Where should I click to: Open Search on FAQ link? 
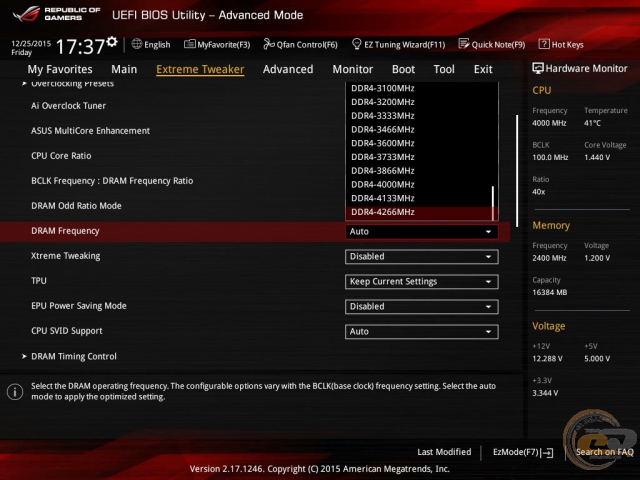(x=604, y=452)
